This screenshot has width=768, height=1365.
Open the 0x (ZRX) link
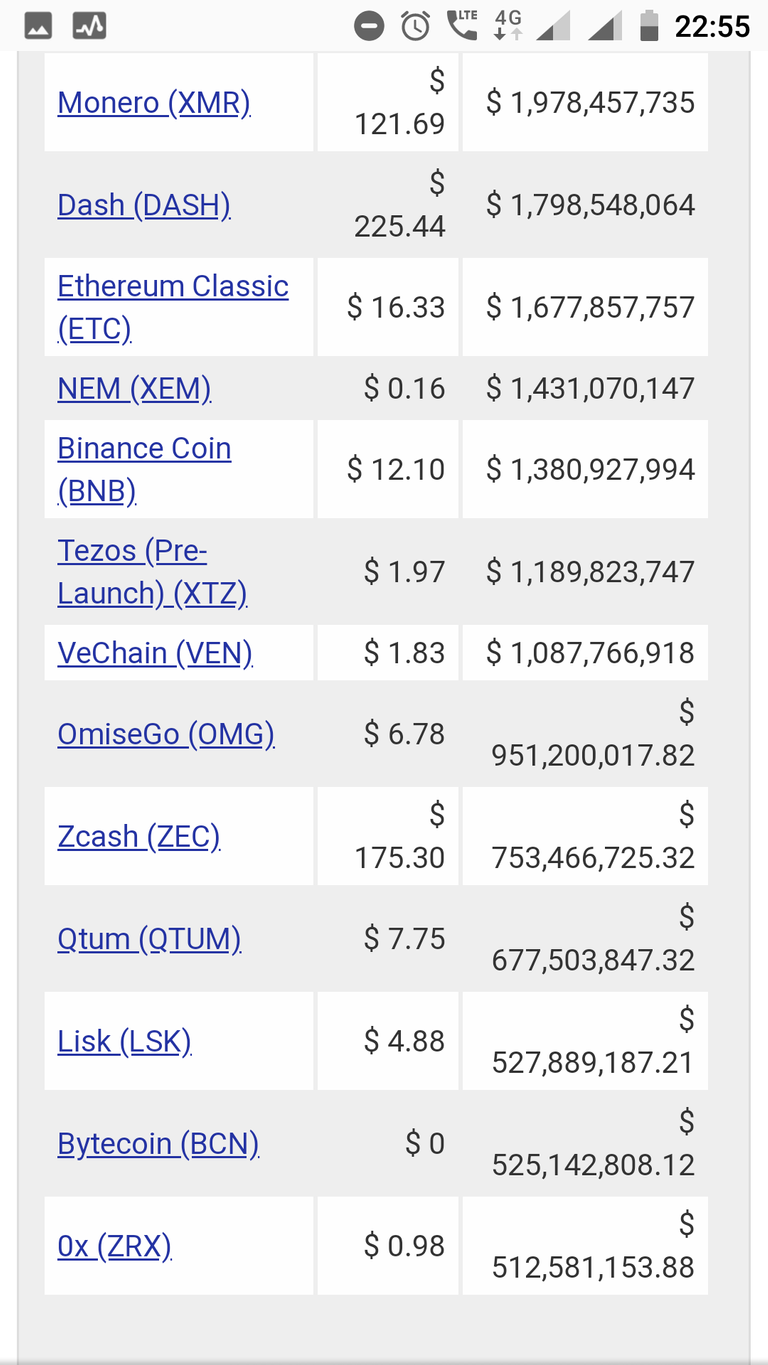point(115,1246)
